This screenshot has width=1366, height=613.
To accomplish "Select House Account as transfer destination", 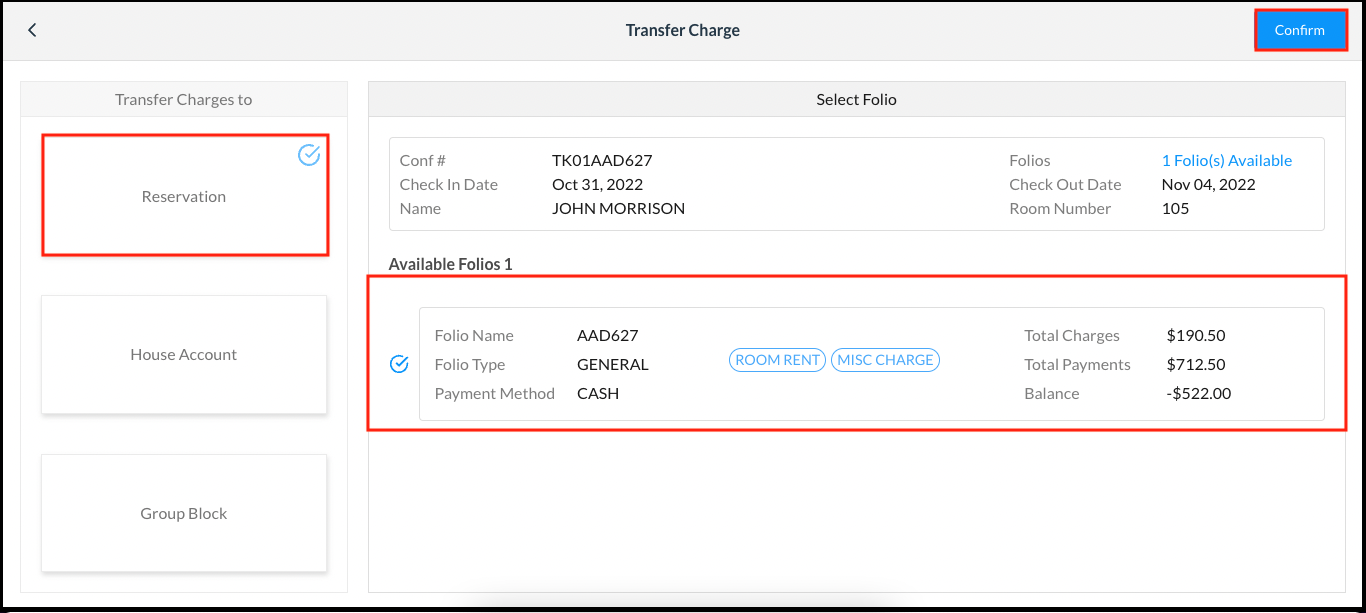I will (x=183, y=354).
